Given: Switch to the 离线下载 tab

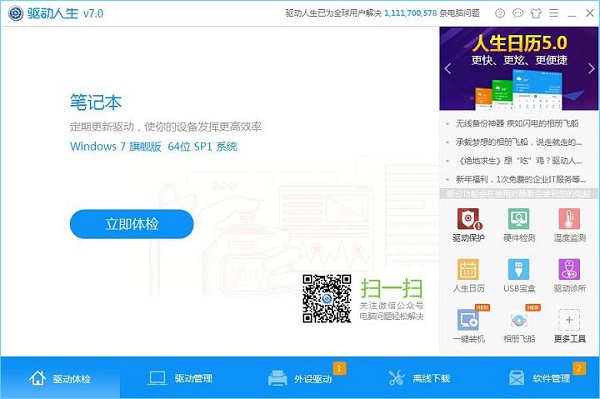Looking at the screenshot, I should coord(419,378).
